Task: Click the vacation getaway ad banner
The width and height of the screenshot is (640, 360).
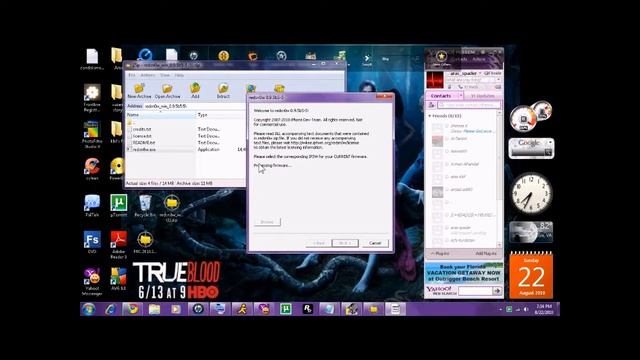Action: coord(464,273)
